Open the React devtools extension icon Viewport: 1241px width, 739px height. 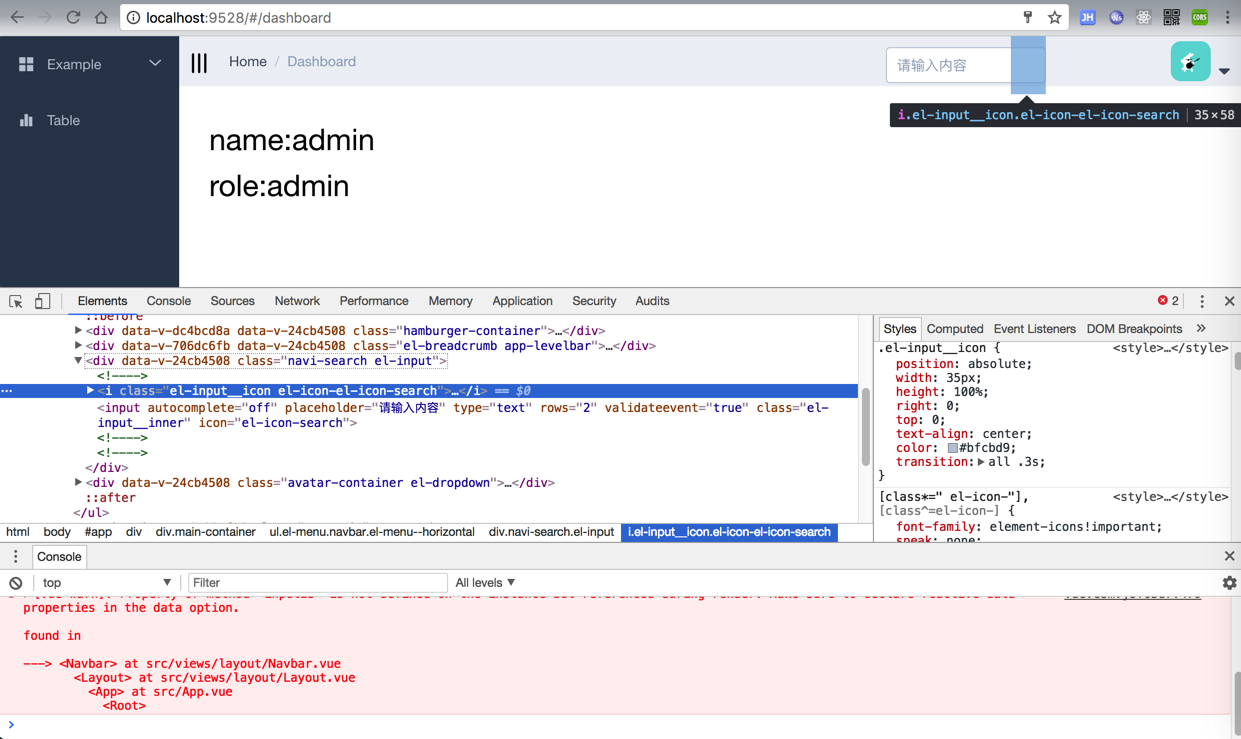coord(1144,17)
